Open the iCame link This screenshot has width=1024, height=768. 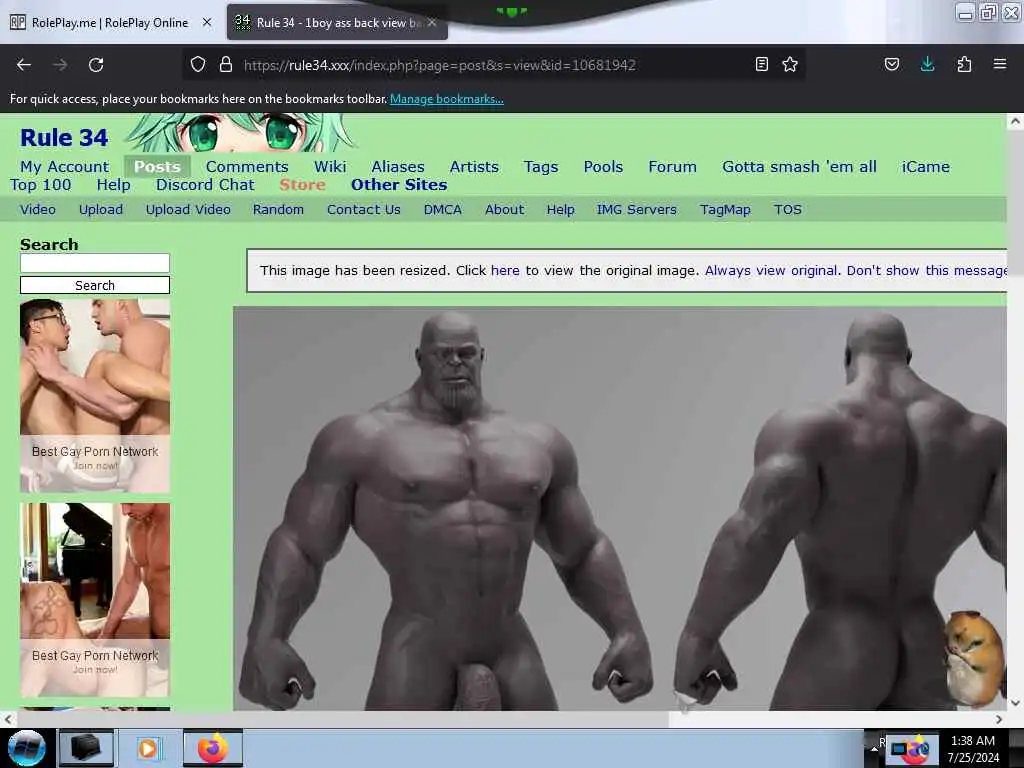tap(925, 167)
